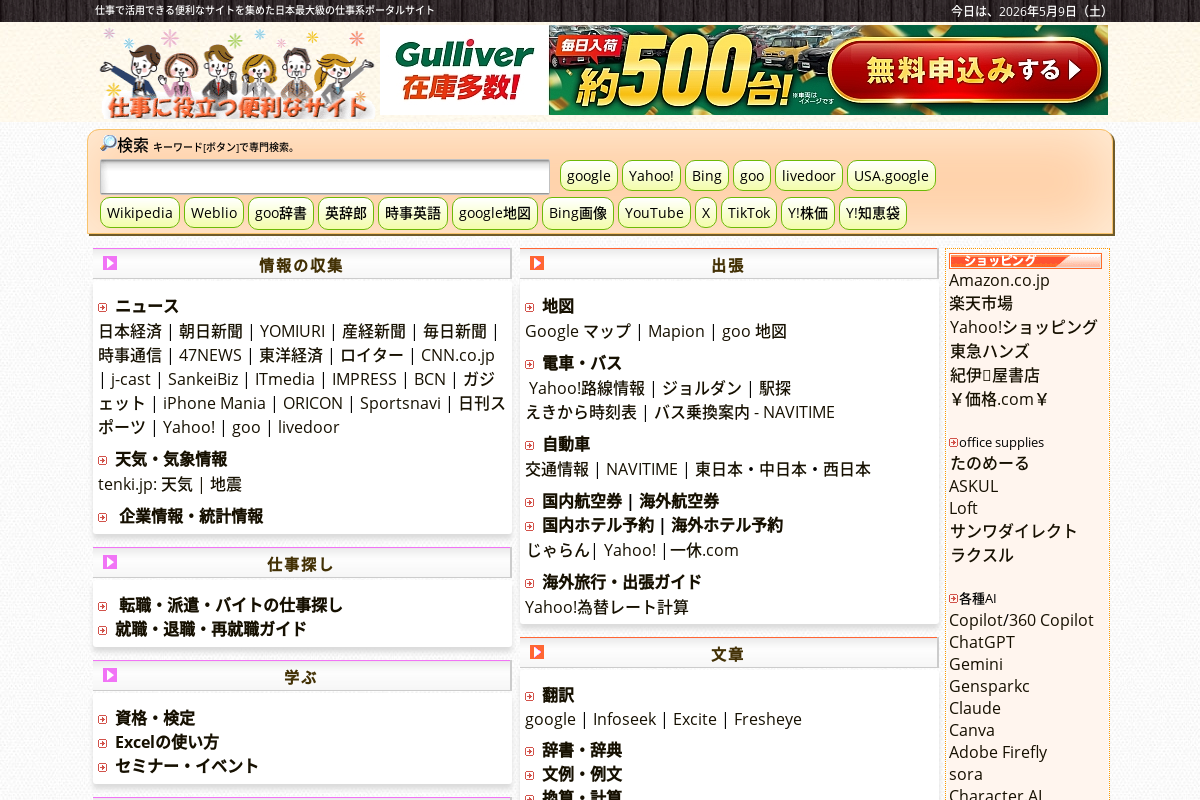The image size is (1200, 800).
Task: Click the 無料申込みする banner button
Action: point(965,70)
